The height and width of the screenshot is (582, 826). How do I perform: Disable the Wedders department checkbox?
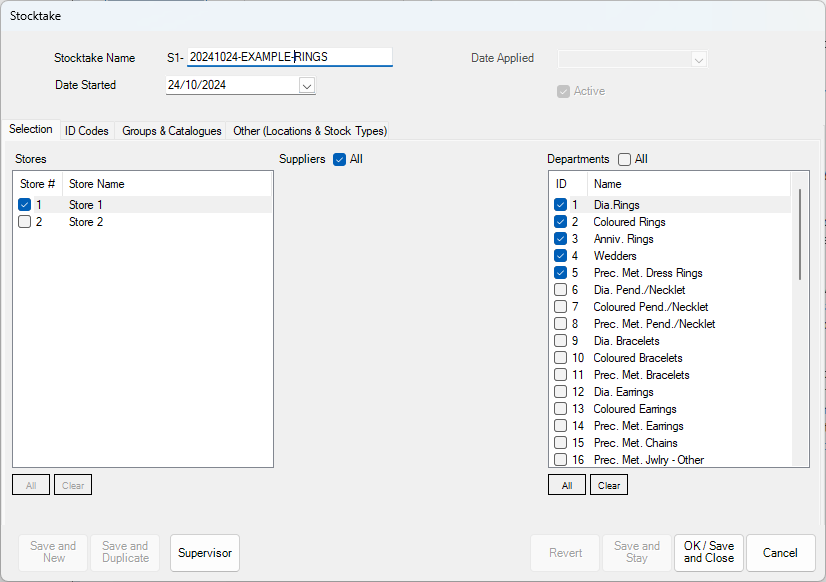pyautogui.click(x=561, y=256)
